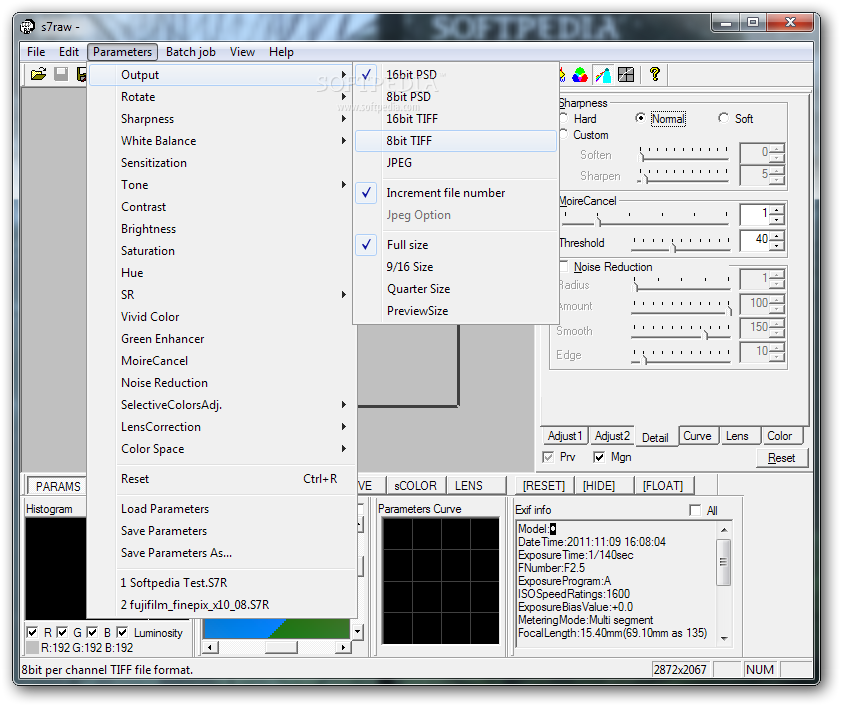Increase Threshold value with up spinner

pyautogui.click(x=777, y=235)
